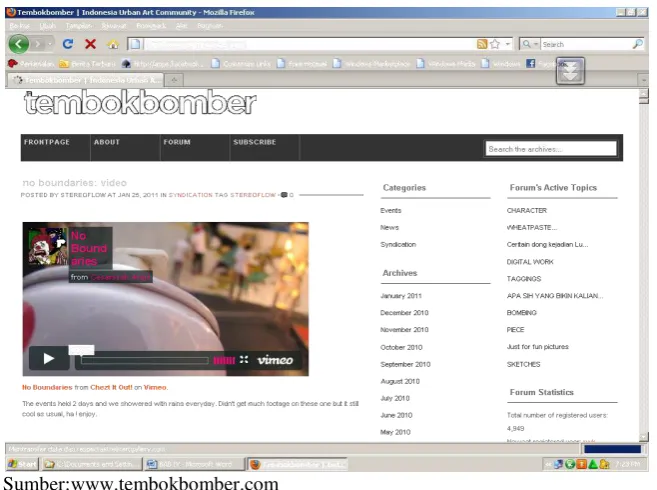Open the Syndication category link
The image size is (657, 490).
(x=398, y=244)
